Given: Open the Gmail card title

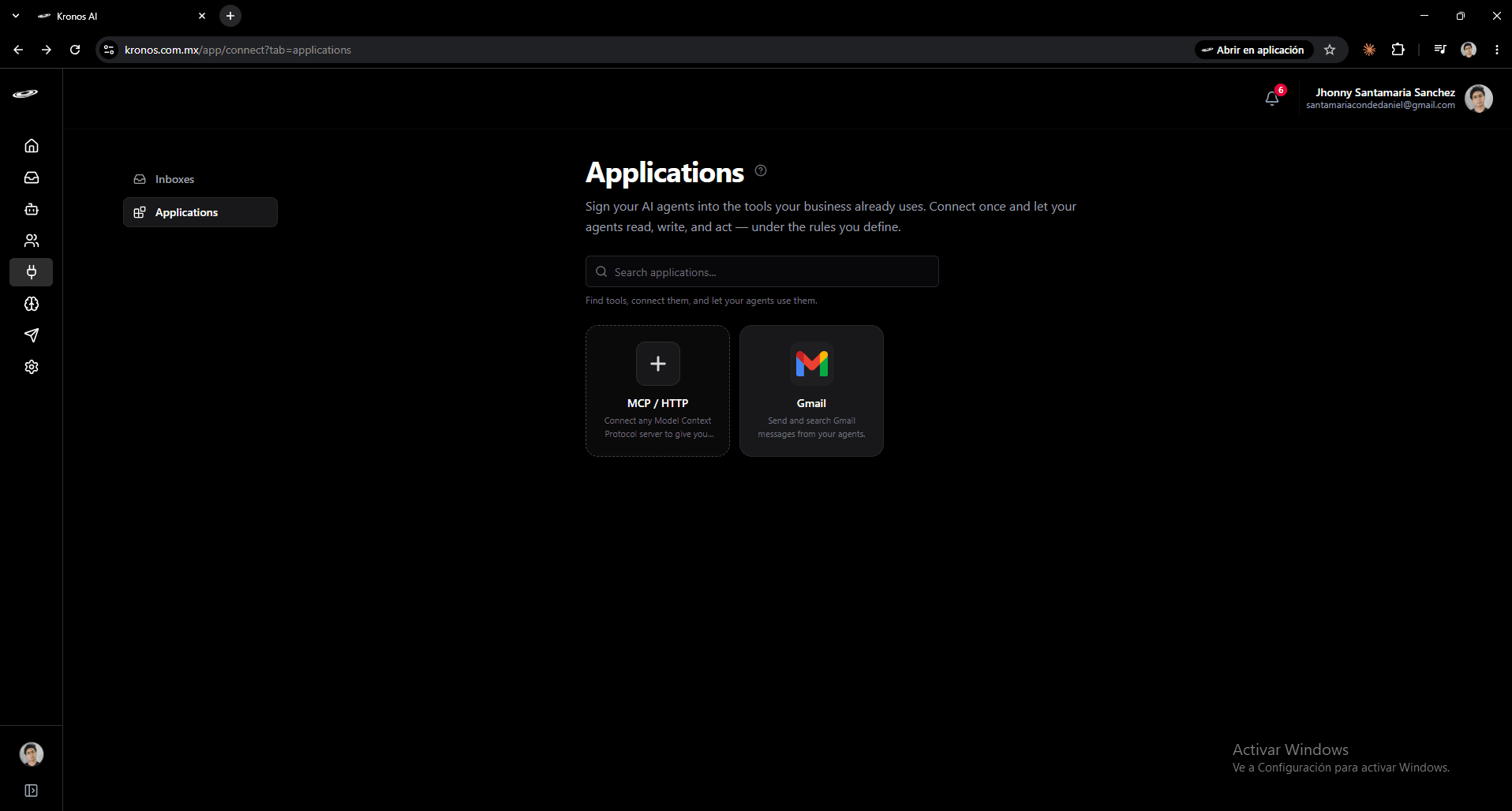Looking at the screenshot, I should tap(811, 403).
